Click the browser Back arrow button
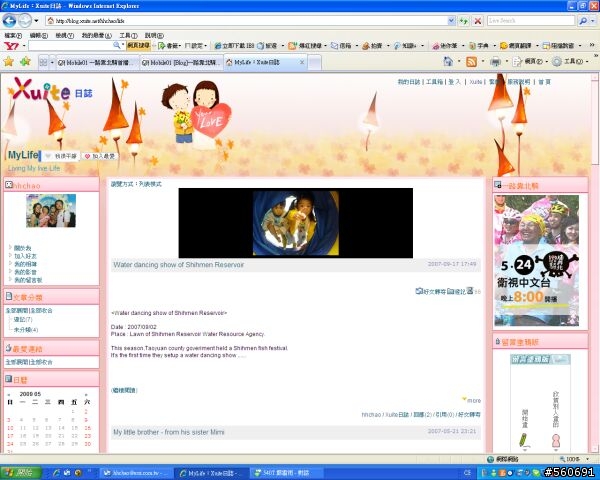The image size is (600, 480). (9, 21)
